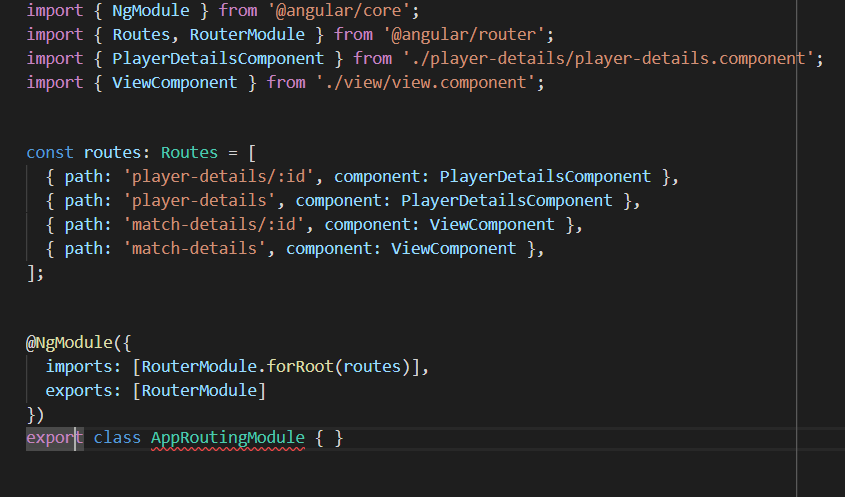The image size is (845, 497).
Task: Click 'NgModule' in first import line
Action: click(x=151, y=10)
